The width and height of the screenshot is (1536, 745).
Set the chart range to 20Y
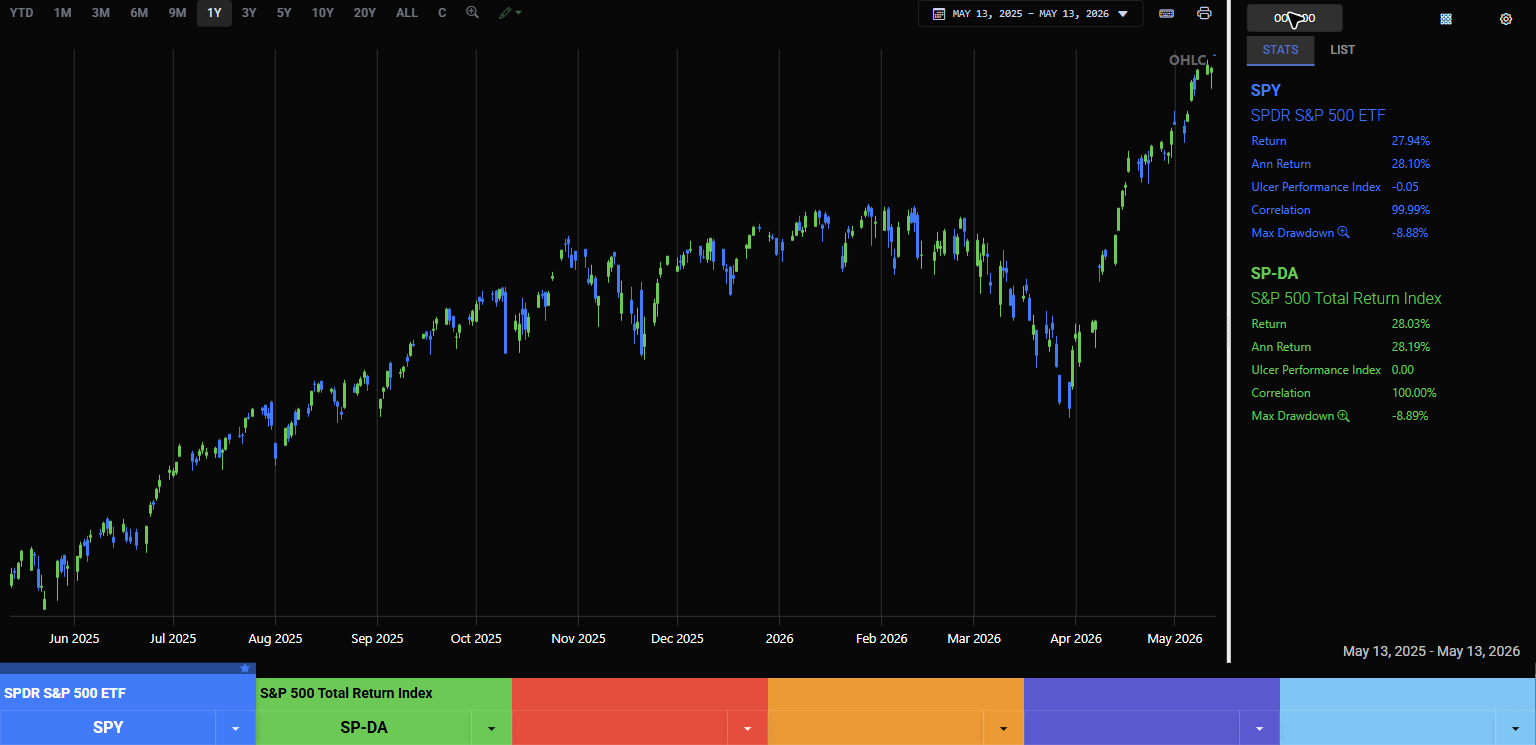click(365, 13)
